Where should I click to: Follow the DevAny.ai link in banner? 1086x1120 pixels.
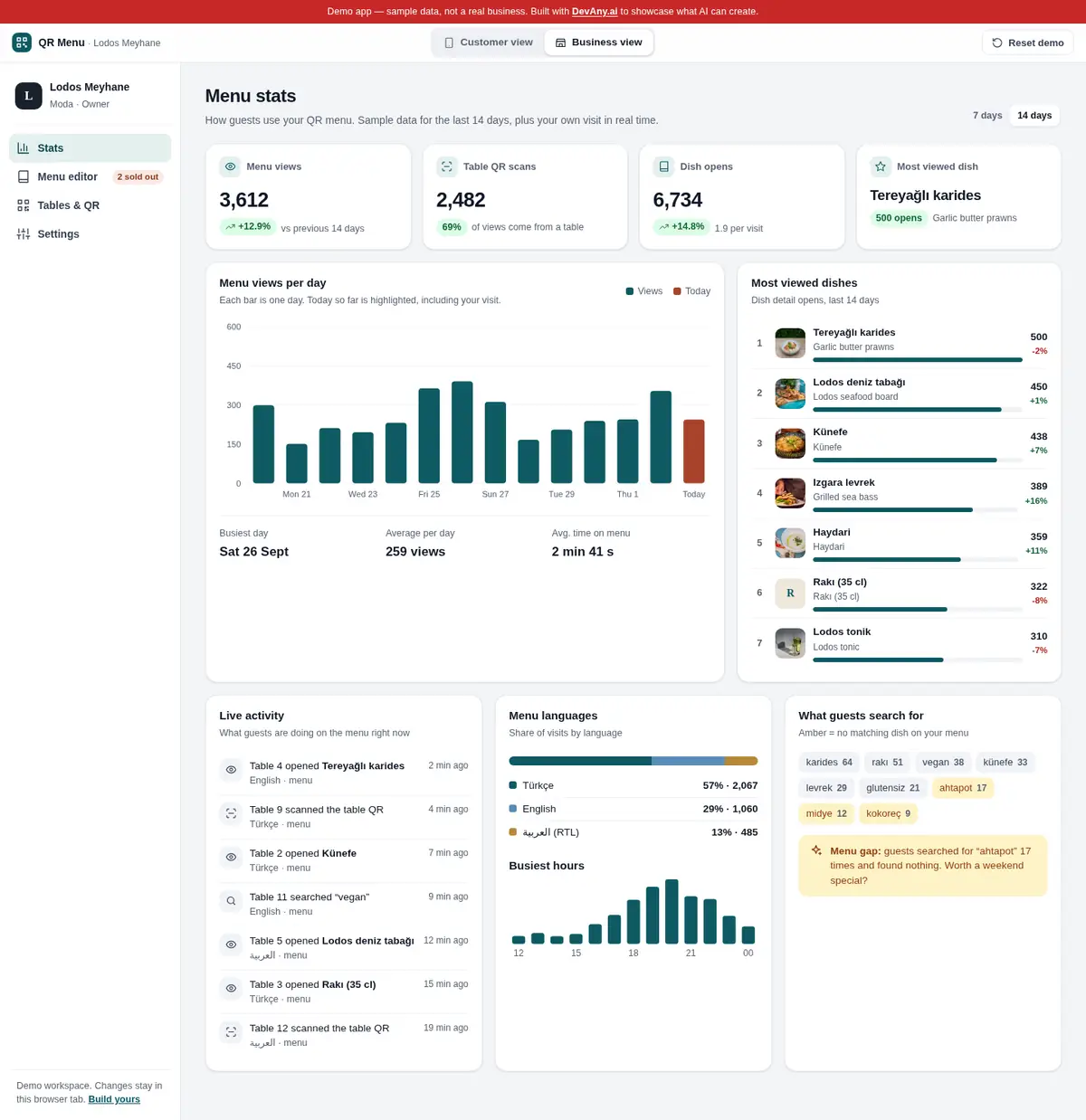click(595, 12)
